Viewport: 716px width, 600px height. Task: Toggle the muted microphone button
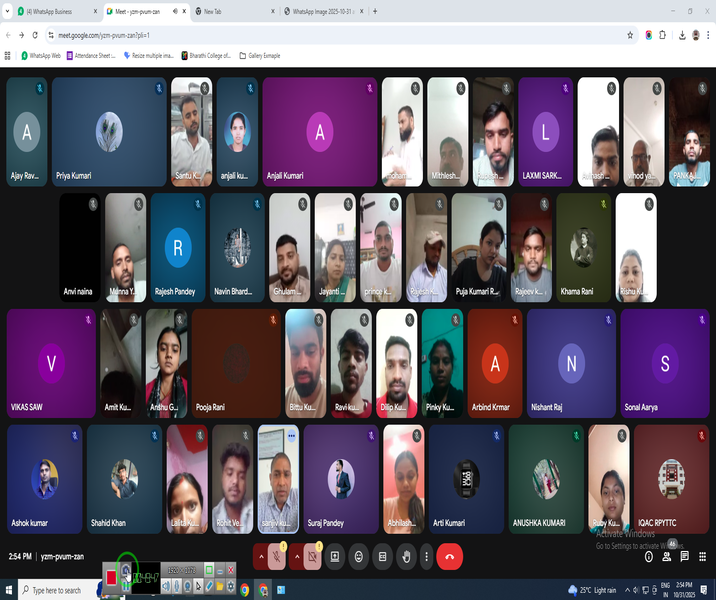pyautogui.click(x=278, y=557)
